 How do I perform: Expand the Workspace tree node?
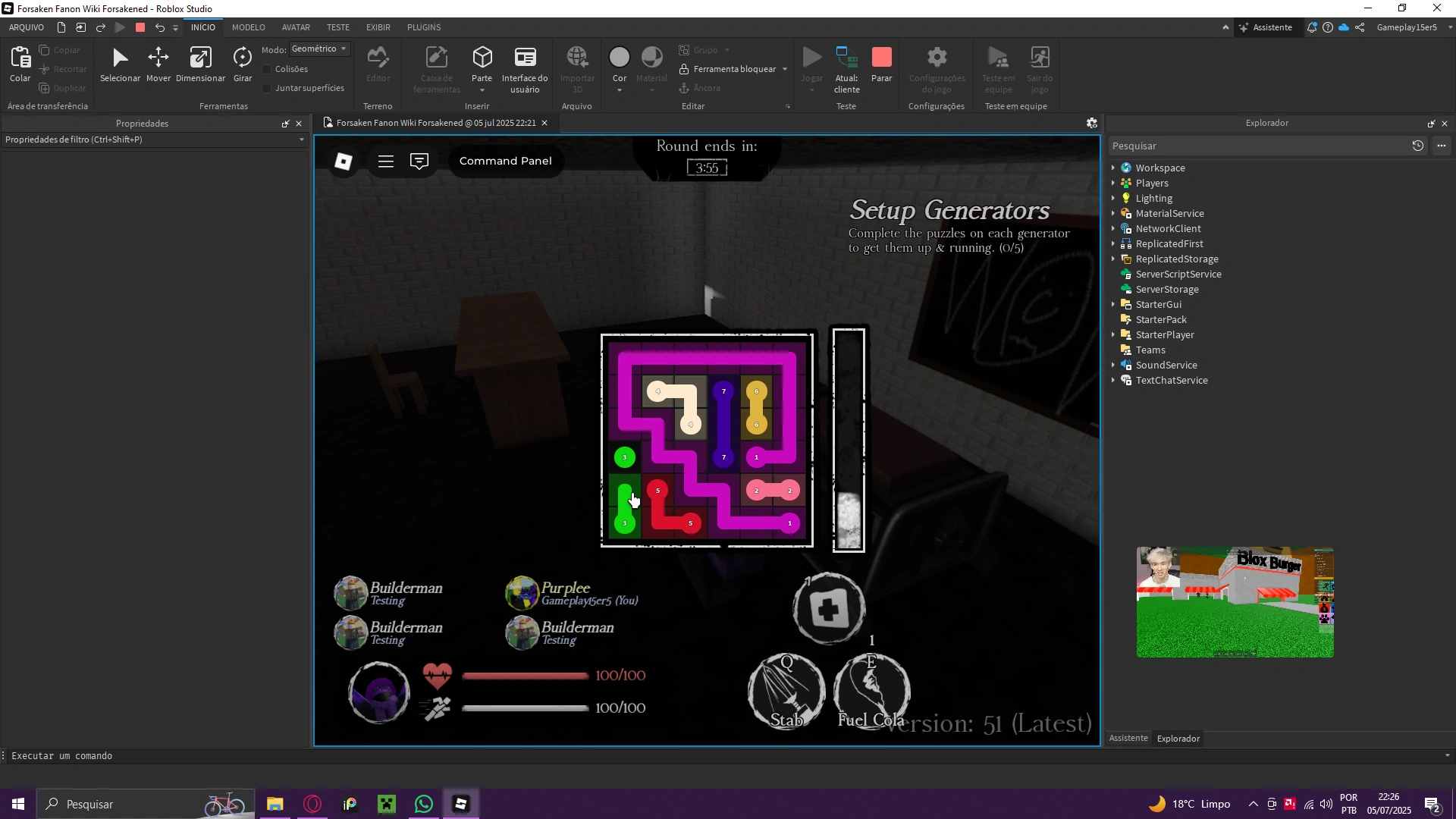pos(1113,168)
